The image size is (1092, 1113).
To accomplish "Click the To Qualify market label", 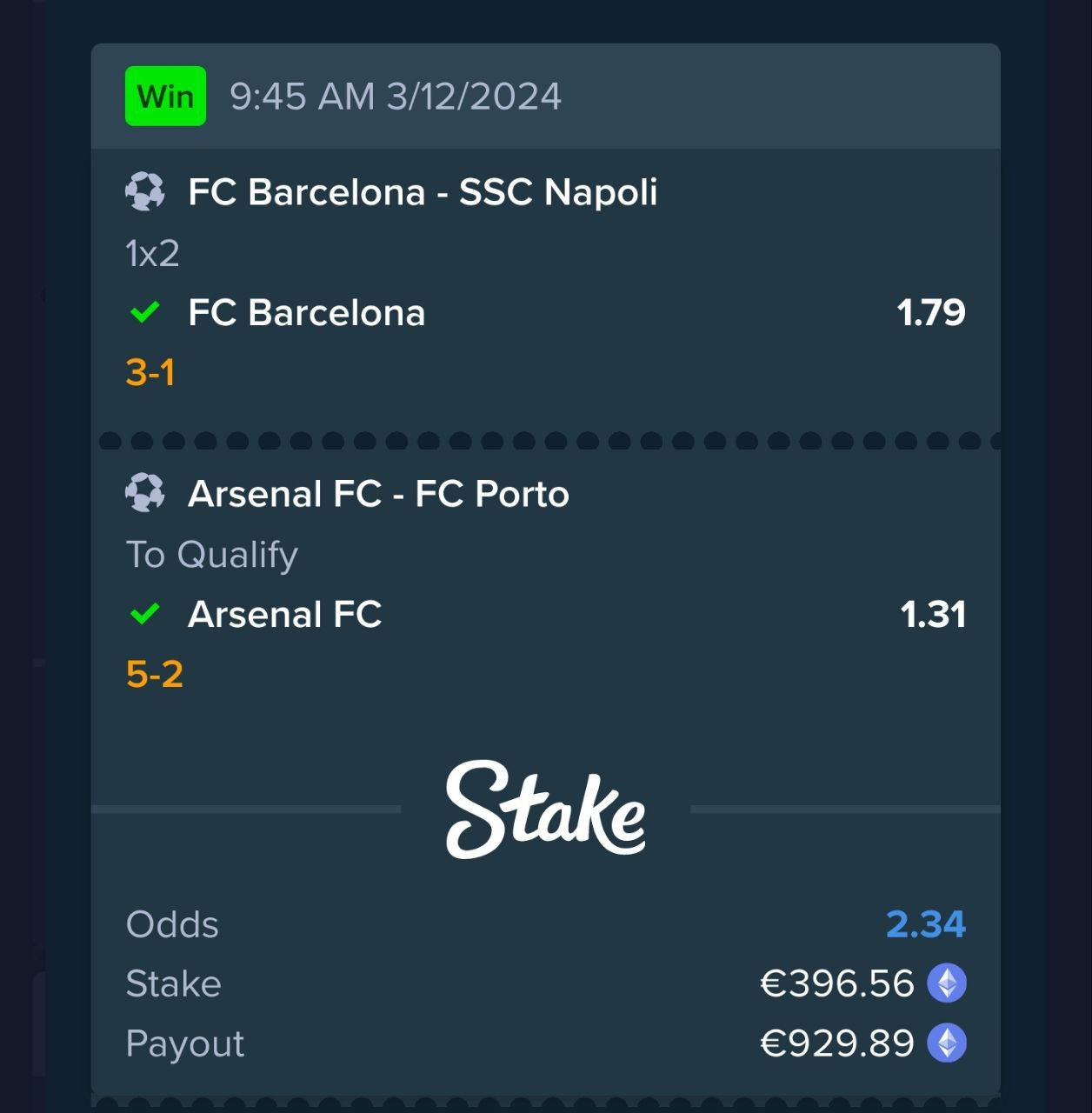I will pyautogui.click(x=212, y=555).
